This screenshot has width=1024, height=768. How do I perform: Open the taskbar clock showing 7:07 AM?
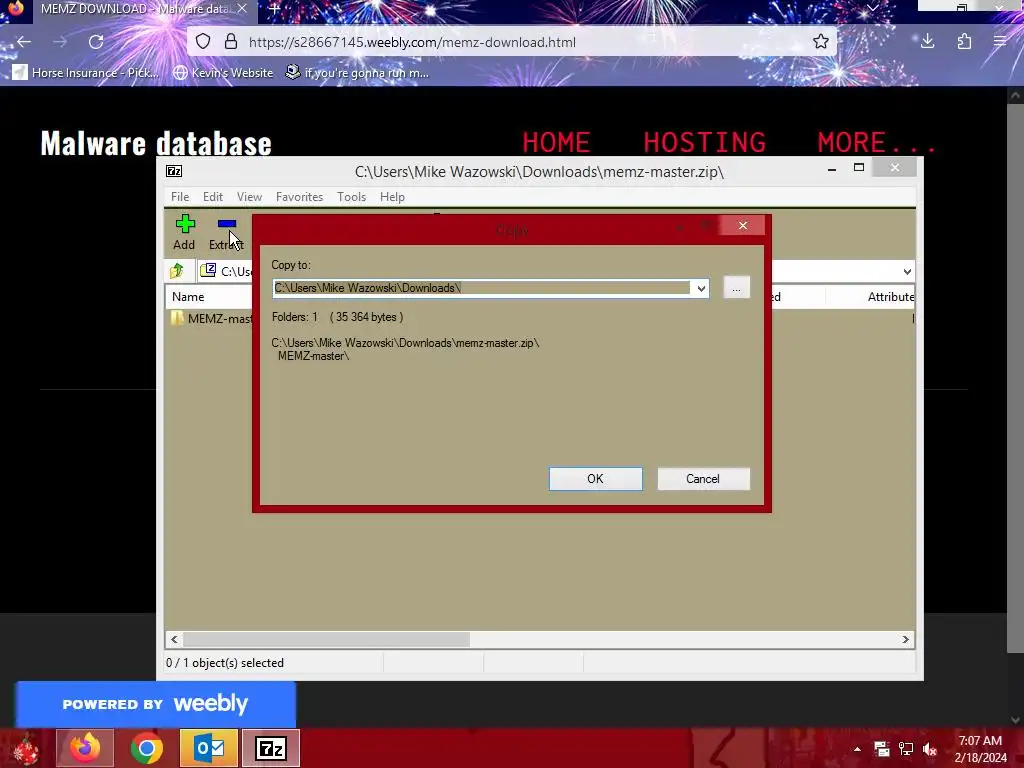click(x=980, y=749)
